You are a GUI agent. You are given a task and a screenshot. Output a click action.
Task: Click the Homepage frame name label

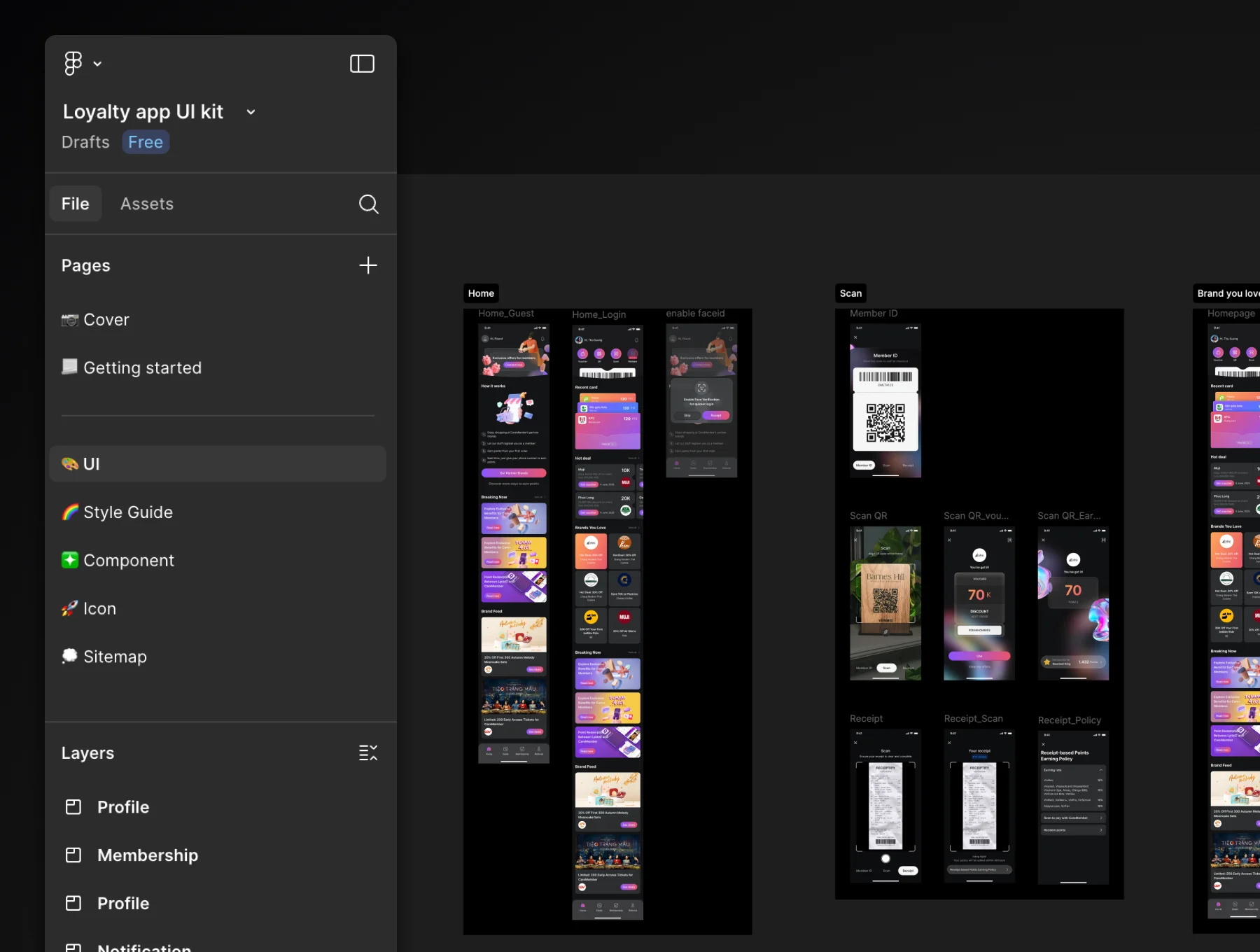click(x=1231, y=314)
